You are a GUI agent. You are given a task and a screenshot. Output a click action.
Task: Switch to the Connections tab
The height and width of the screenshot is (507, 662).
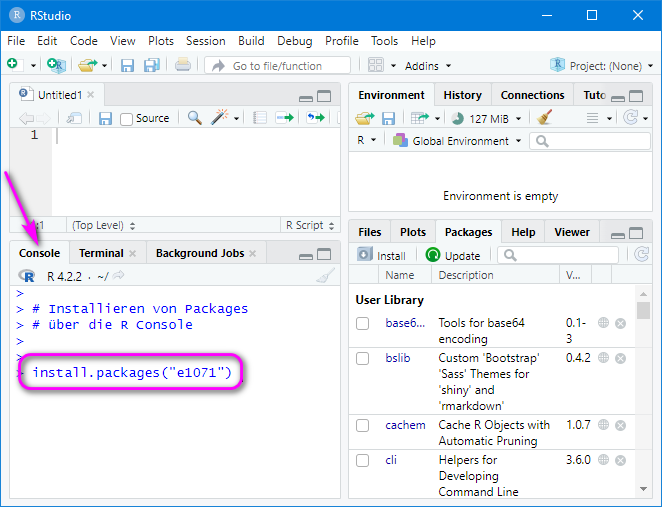(x=532, y=95)
